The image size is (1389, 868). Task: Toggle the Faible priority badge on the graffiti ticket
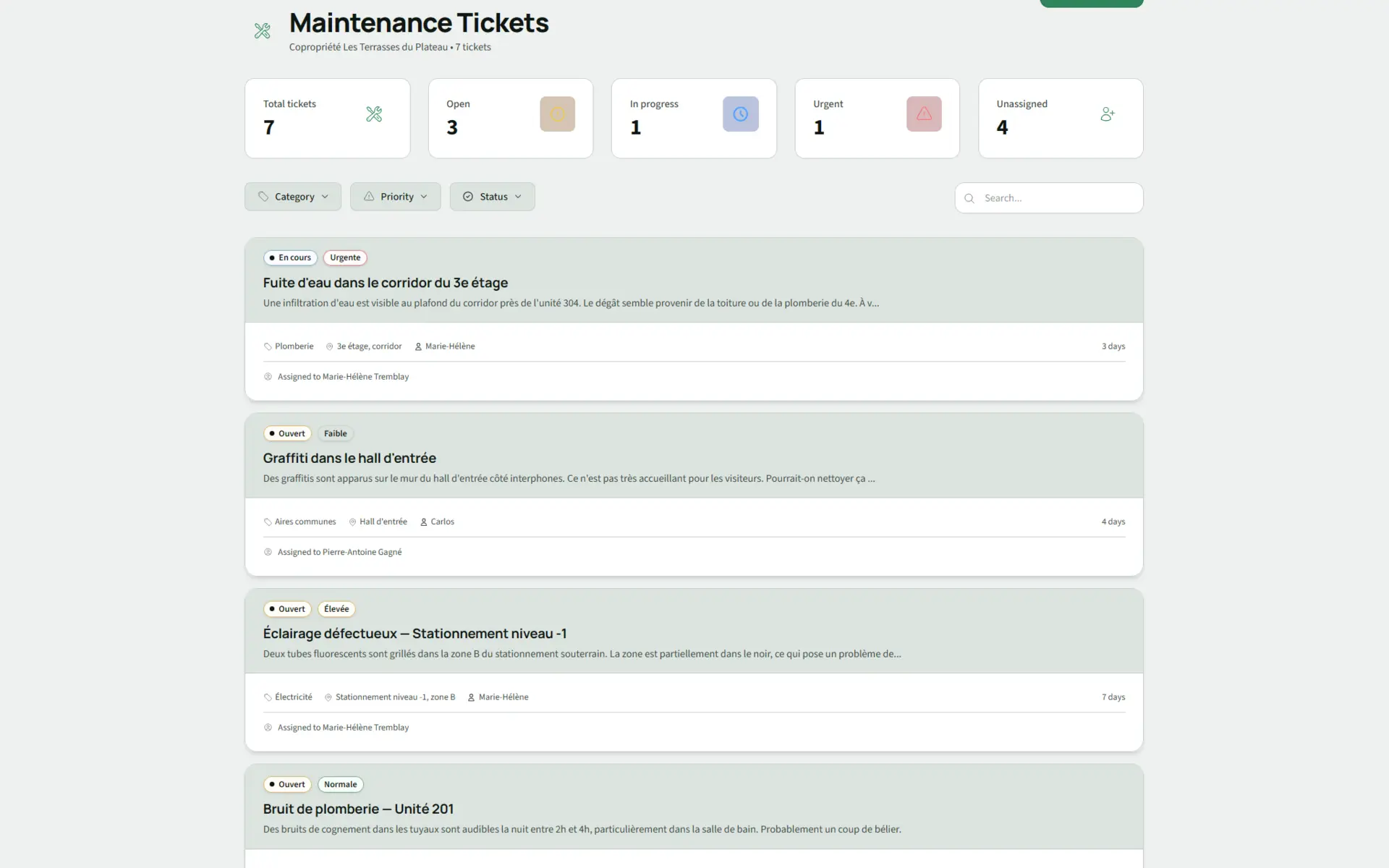click(335, 433)
